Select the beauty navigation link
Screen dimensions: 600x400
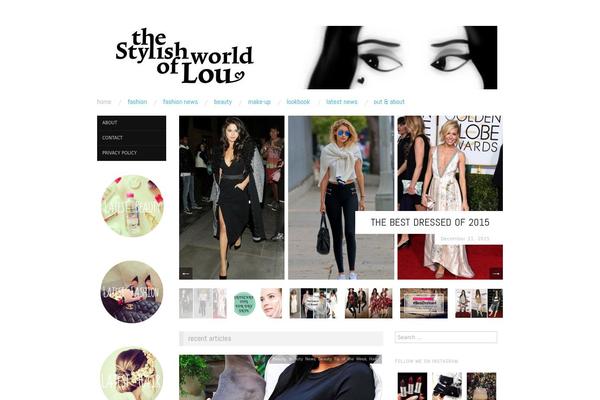coord(223,102)
